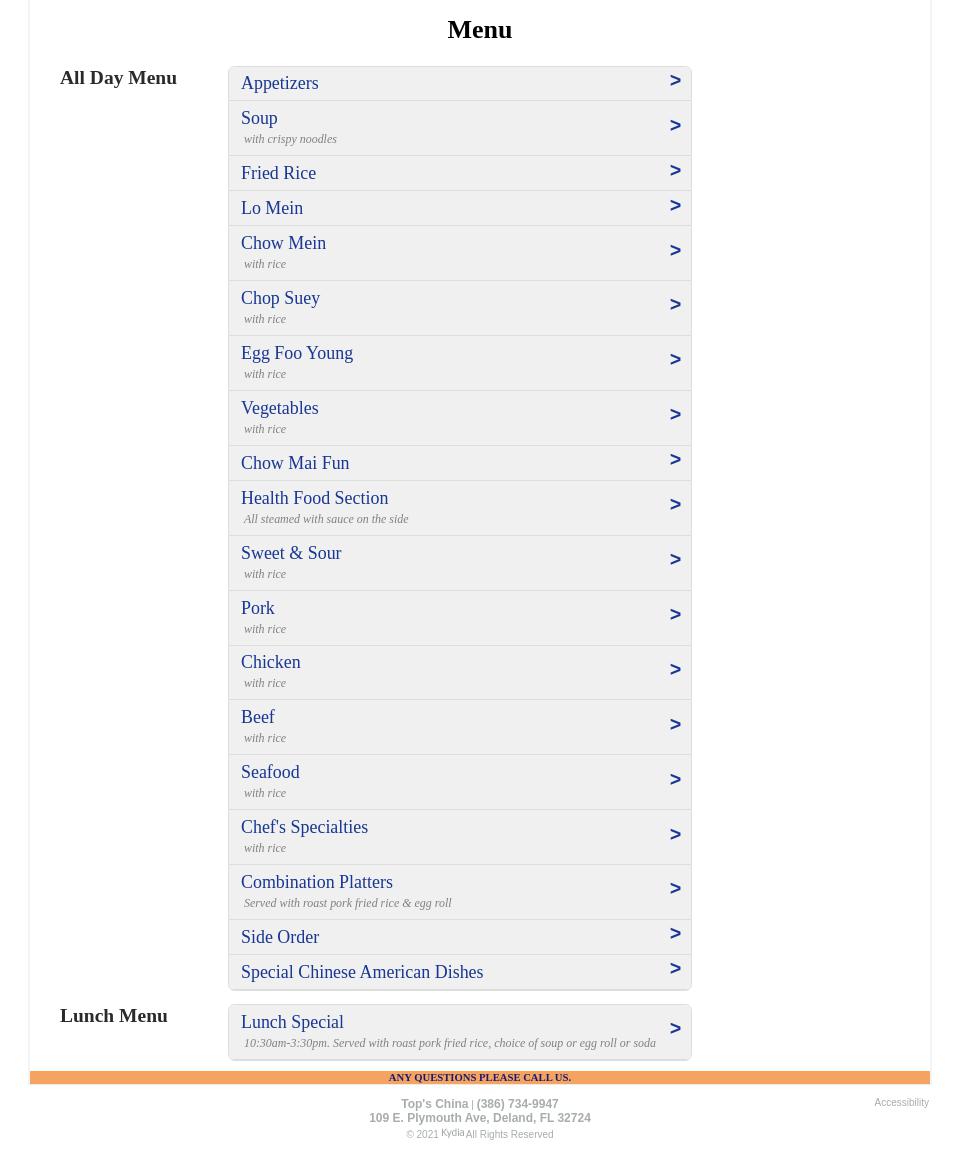960x1162 pixels.
Task: Click the Kydia footer link
Action: coord(452,1133)
